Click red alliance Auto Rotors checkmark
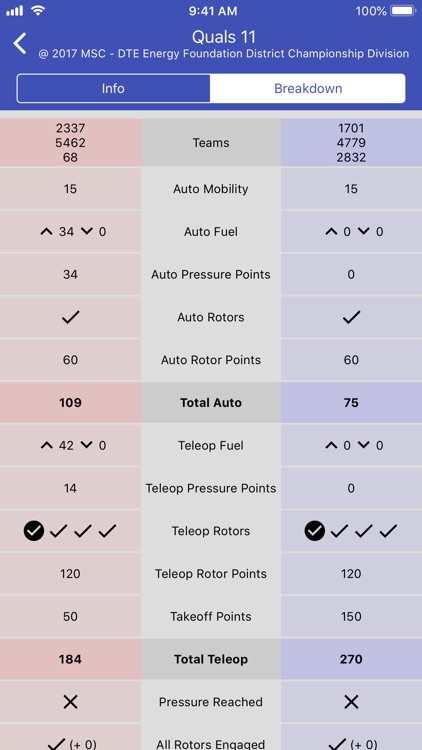422x750 pixels. (x=70, y=318)
